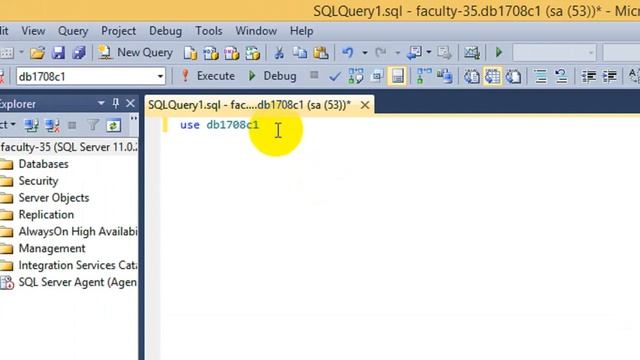The width and height of the screenshot is (640, 360).
Task: Open the View menu
Action: (x=33, y=31)
